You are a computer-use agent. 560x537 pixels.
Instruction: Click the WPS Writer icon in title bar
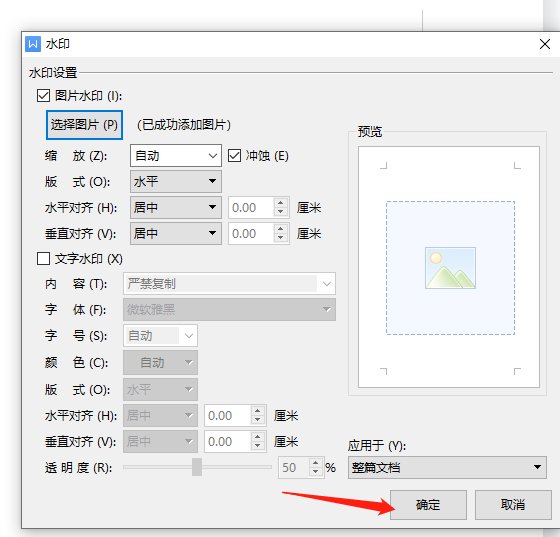[33, 44]
